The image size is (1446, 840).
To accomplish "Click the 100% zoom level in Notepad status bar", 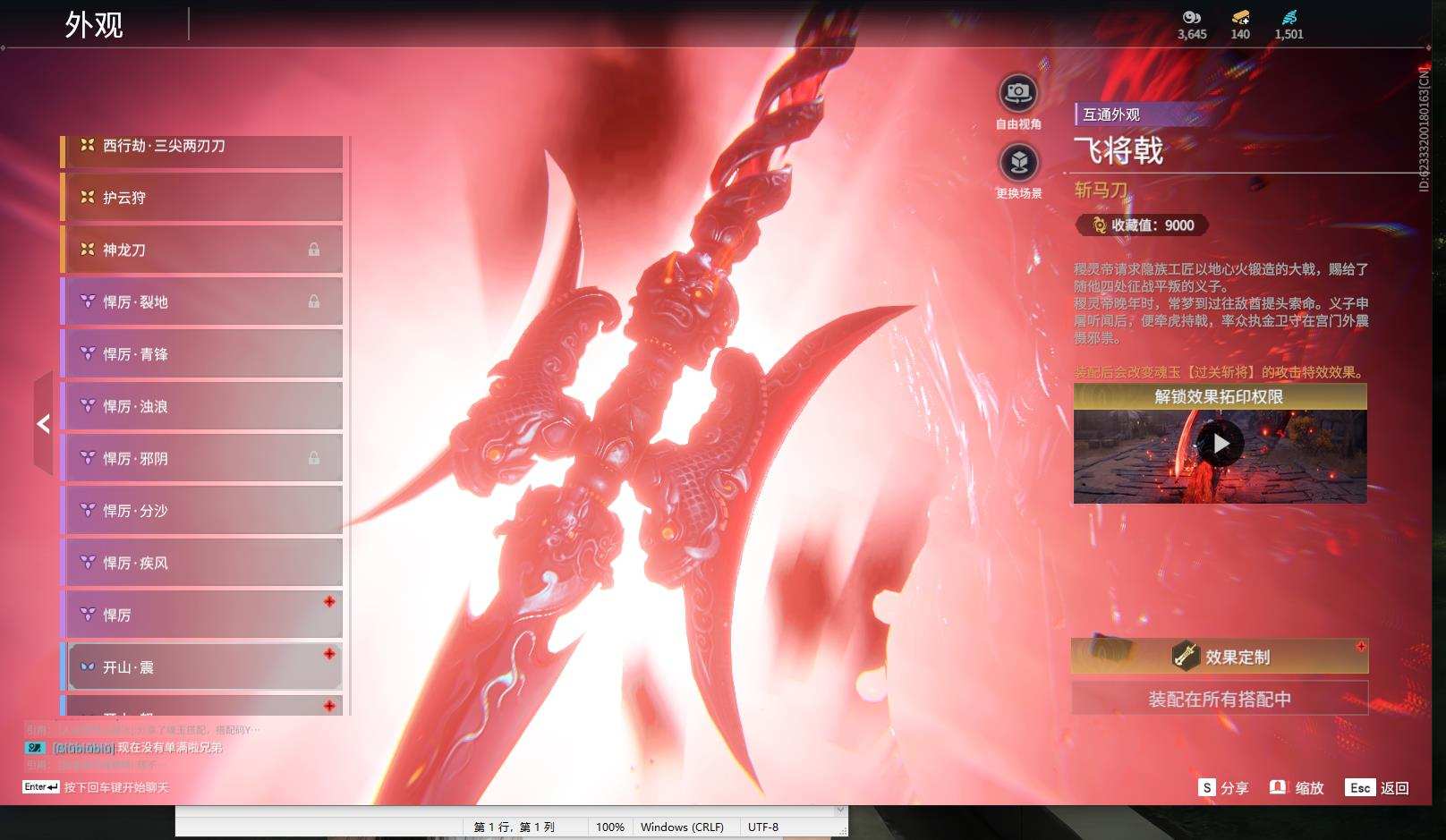I will pos(610,827).
